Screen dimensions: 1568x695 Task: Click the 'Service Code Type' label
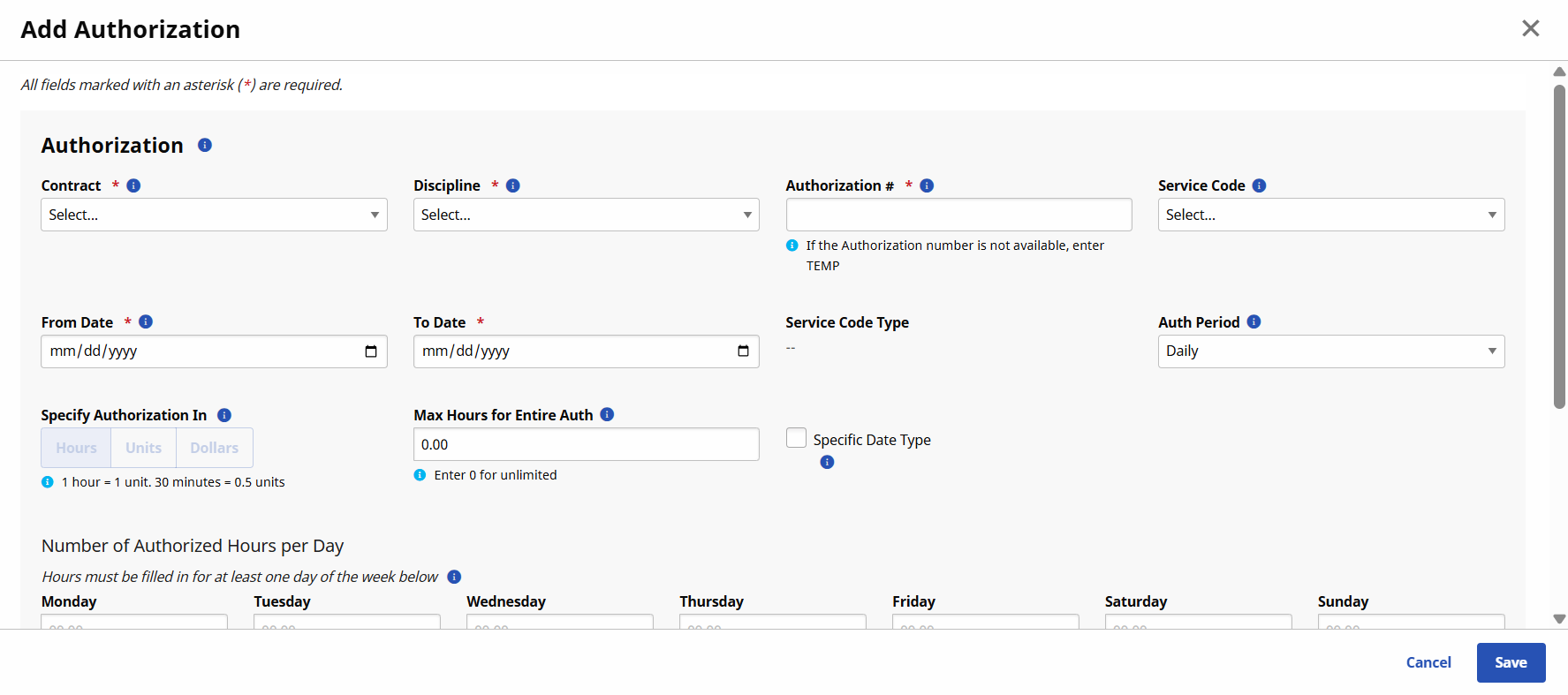click(x=847, y=322)
